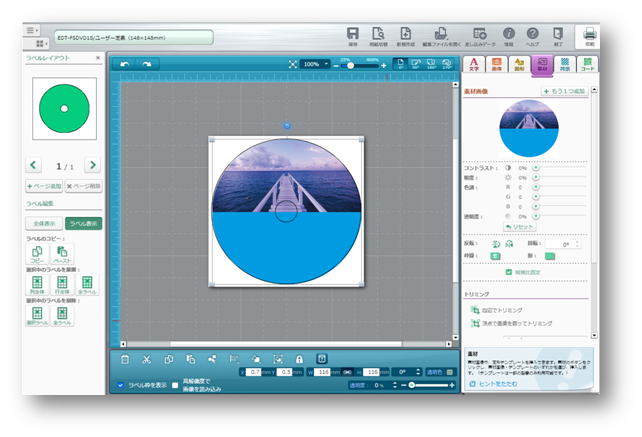
Task: Set canvas rotation to 180° view
Action: tap(431, 63)
